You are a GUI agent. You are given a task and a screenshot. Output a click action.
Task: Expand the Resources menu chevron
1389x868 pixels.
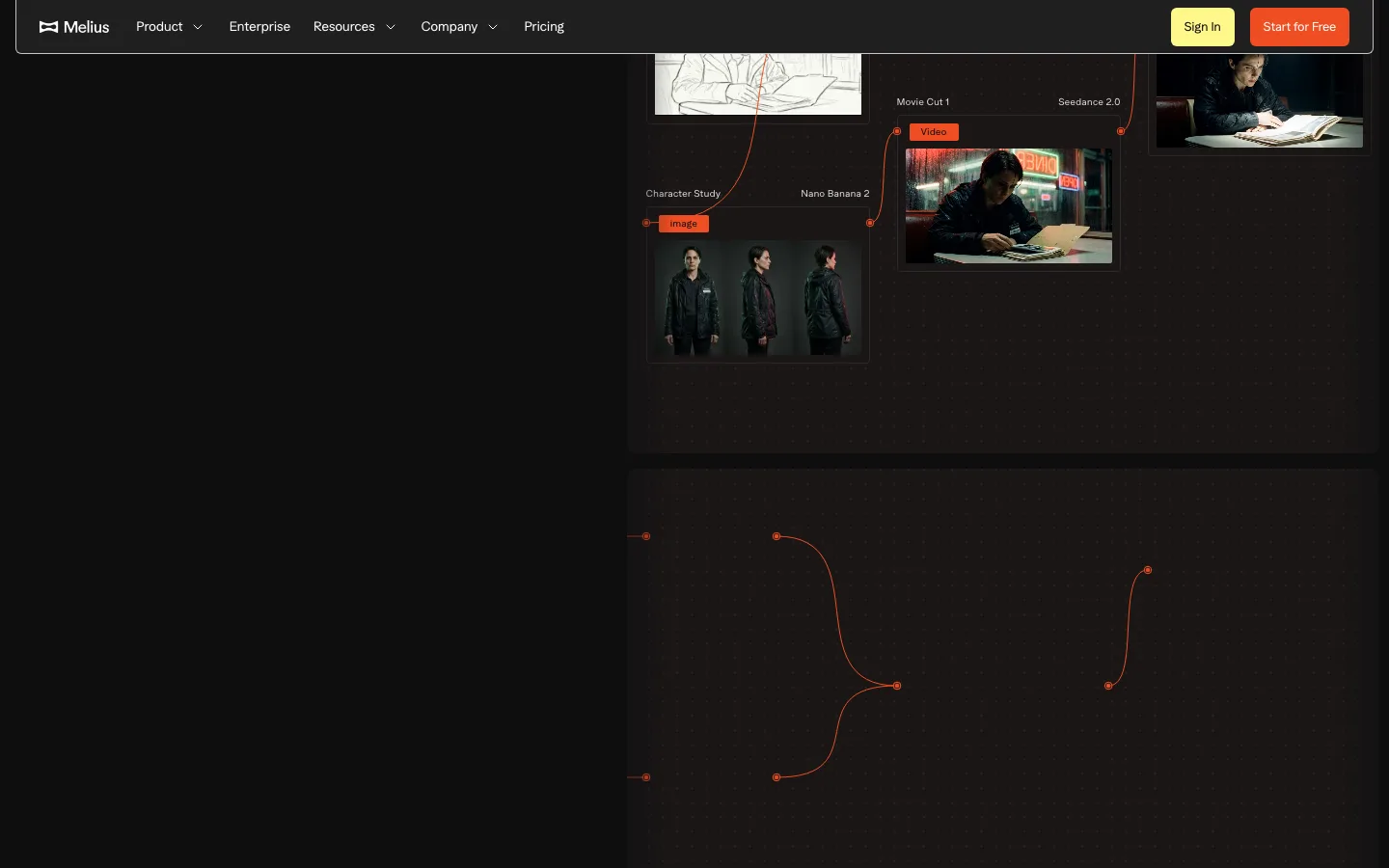pos(391,27)
